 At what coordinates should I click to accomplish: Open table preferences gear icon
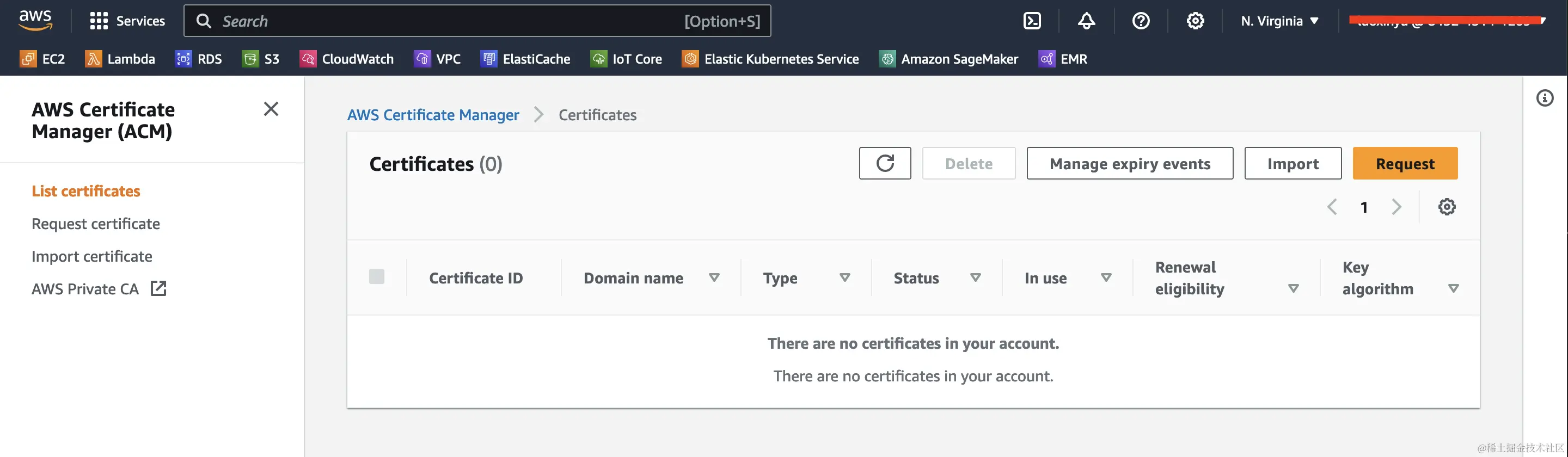[1447, 207]
